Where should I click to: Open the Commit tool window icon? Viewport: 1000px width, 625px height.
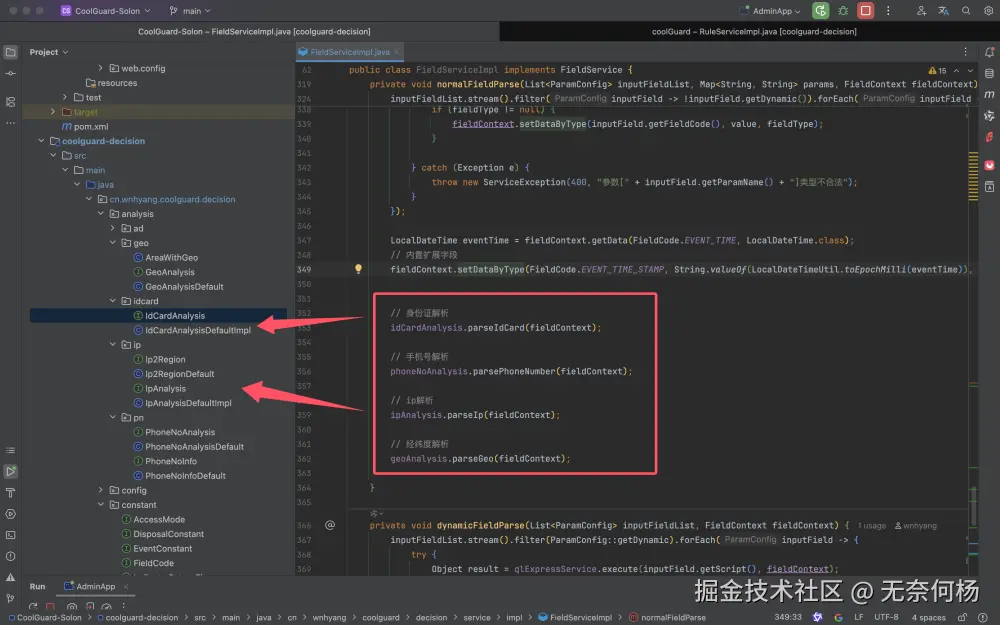(10, 74)
